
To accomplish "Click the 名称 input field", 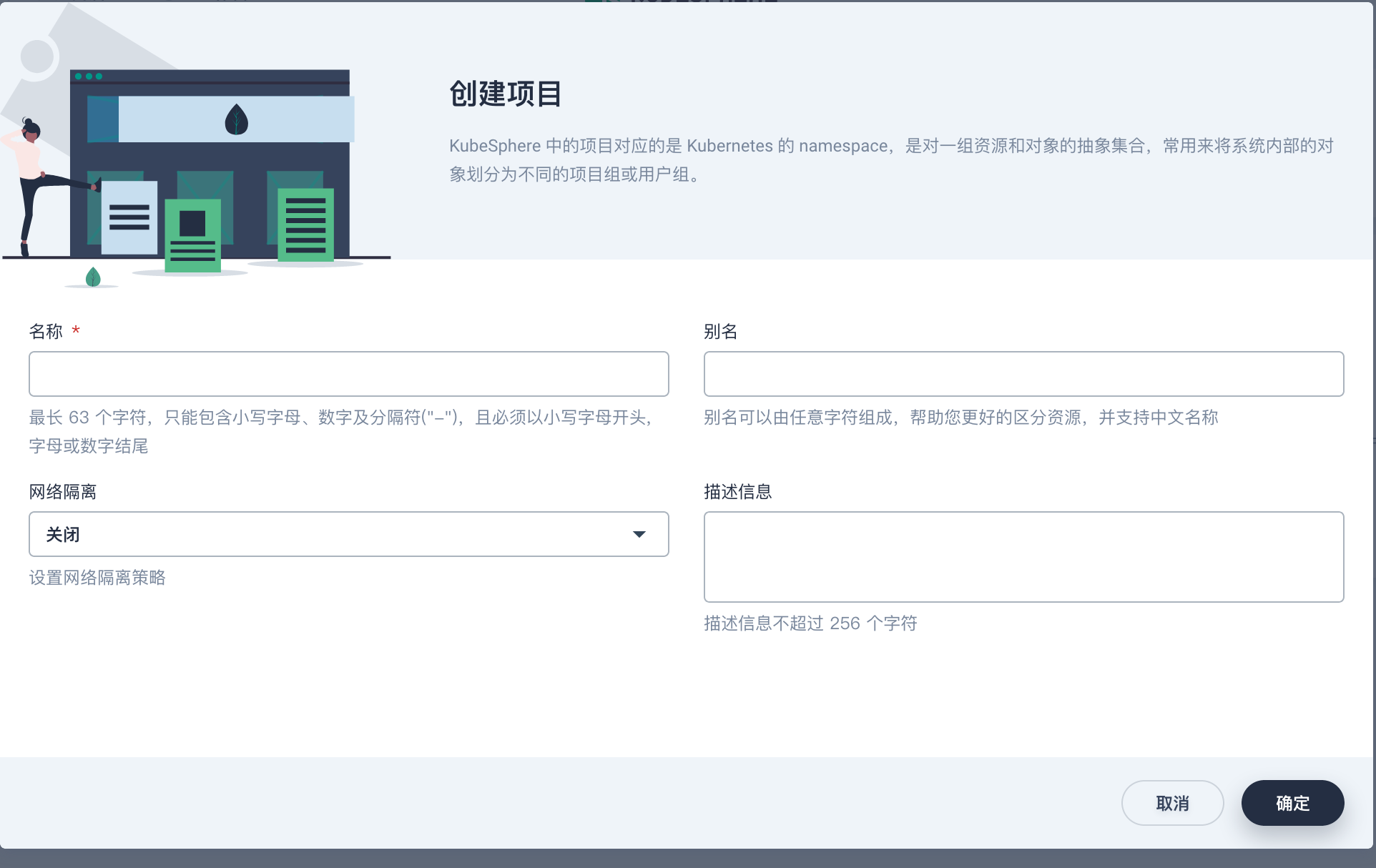I will pos(348,374).
